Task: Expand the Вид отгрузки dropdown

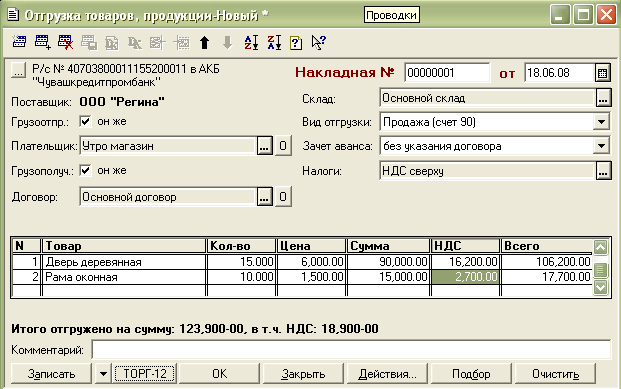Action: (x=601, y=122)
